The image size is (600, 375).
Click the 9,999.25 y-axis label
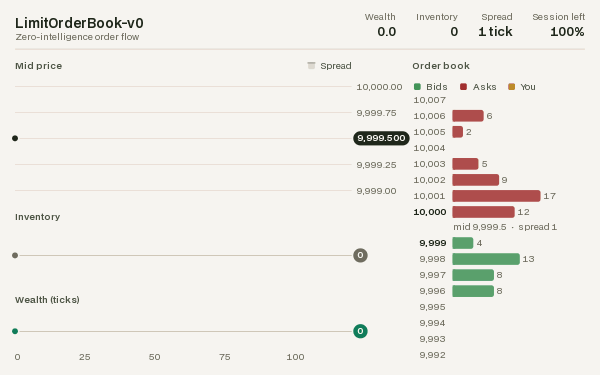point(376,165)
